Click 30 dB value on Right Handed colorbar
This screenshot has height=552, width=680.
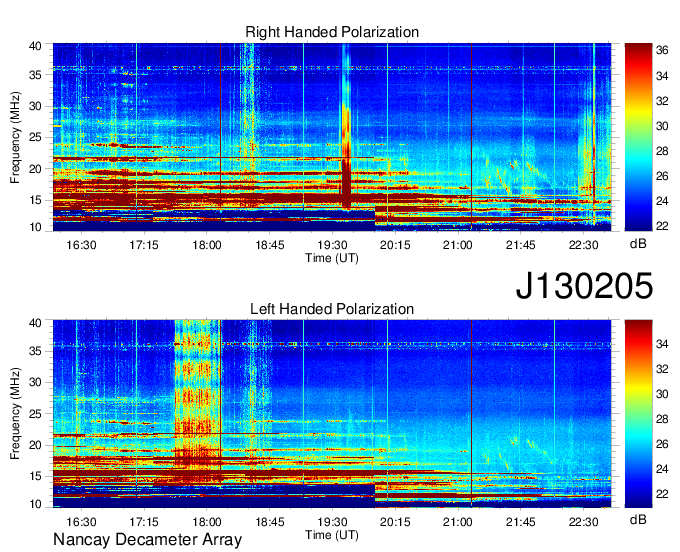pyautogui.click(x=662, y=126)
